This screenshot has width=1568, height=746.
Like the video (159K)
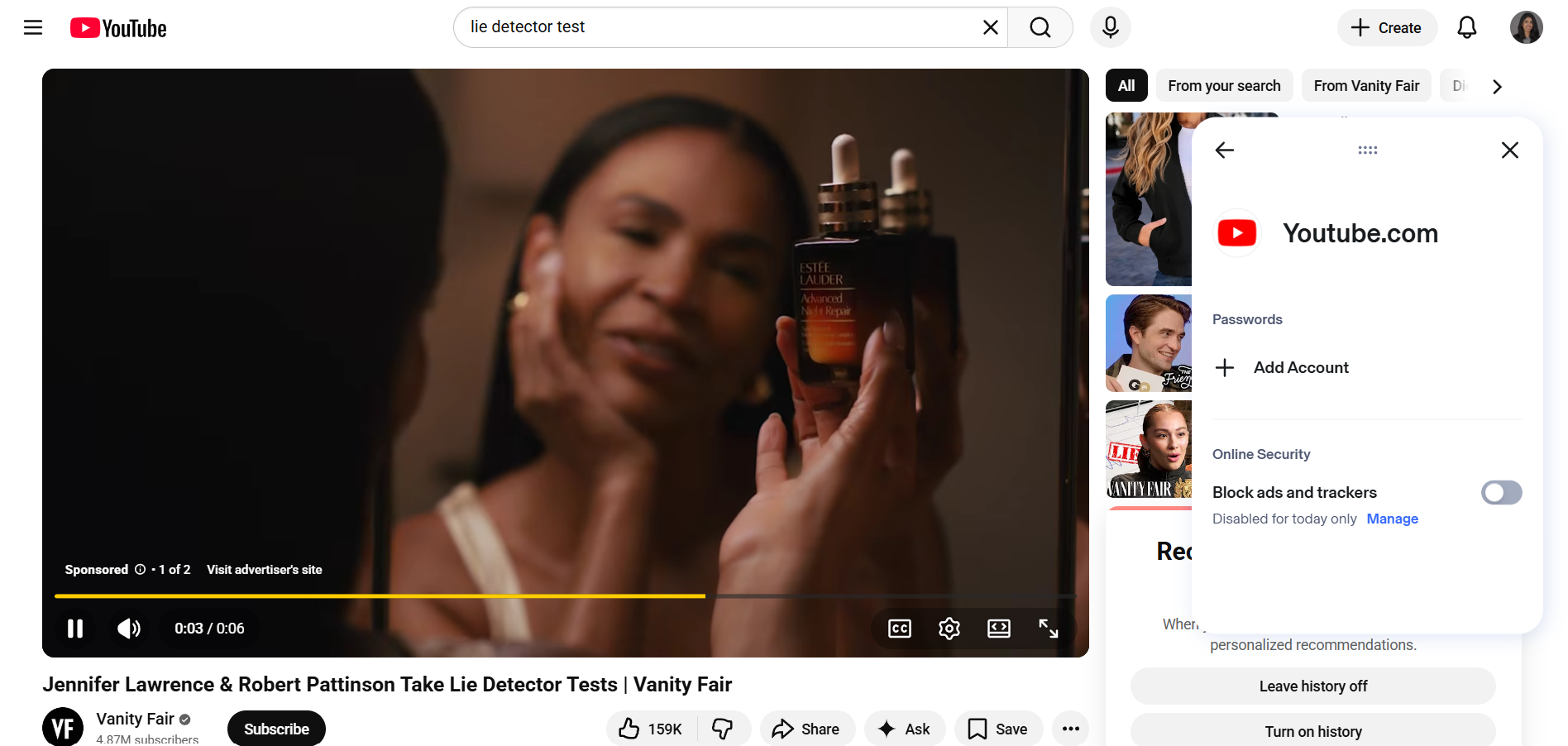[x=651, y=729]
